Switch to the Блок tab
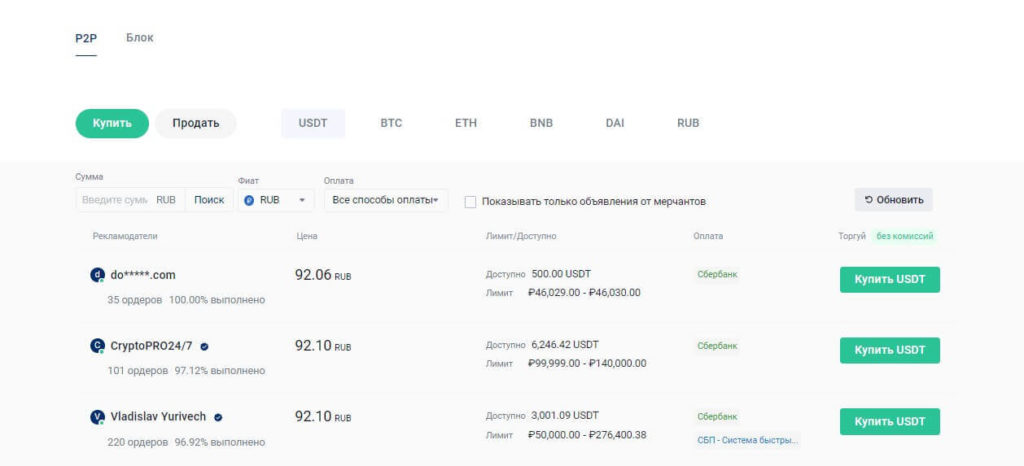1024x466 pixels. (140, 38)
